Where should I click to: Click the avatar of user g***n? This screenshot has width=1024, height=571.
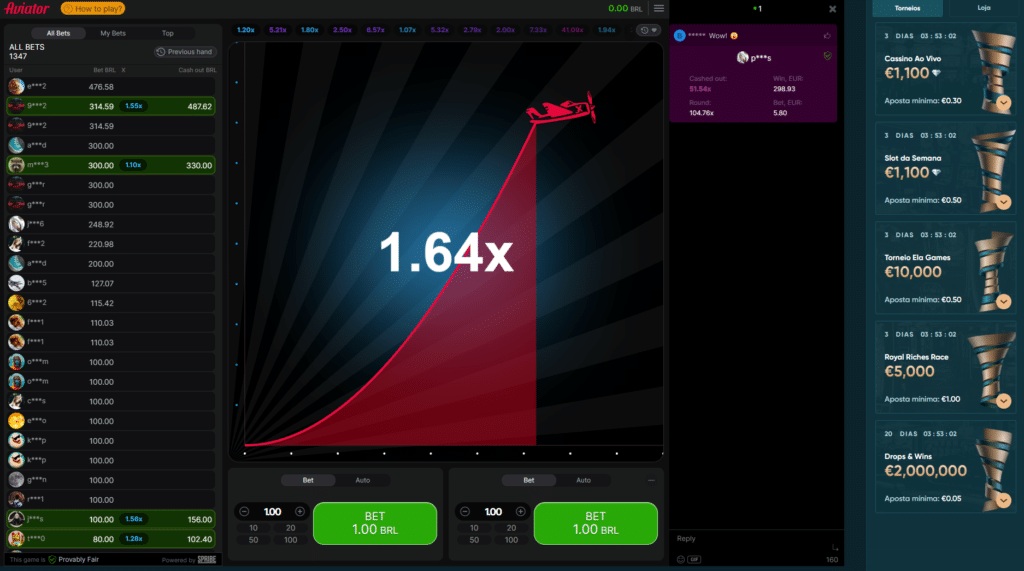point(16,480)
